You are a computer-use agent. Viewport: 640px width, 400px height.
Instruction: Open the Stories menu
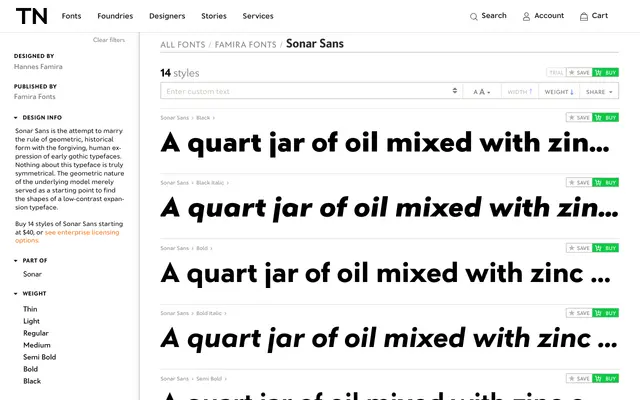click(x=214, y=16)
